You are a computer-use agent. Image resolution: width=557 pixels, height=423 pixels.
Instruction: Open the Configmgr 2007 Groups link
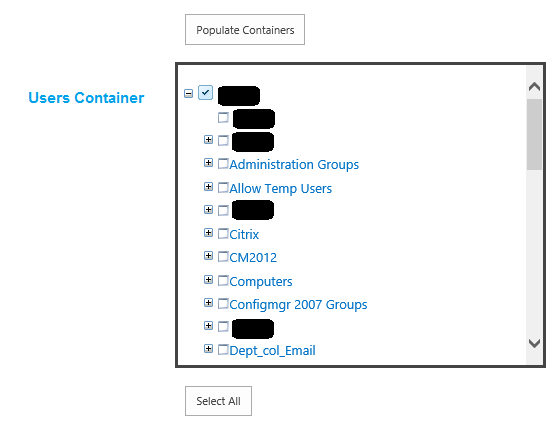[298, 305]
